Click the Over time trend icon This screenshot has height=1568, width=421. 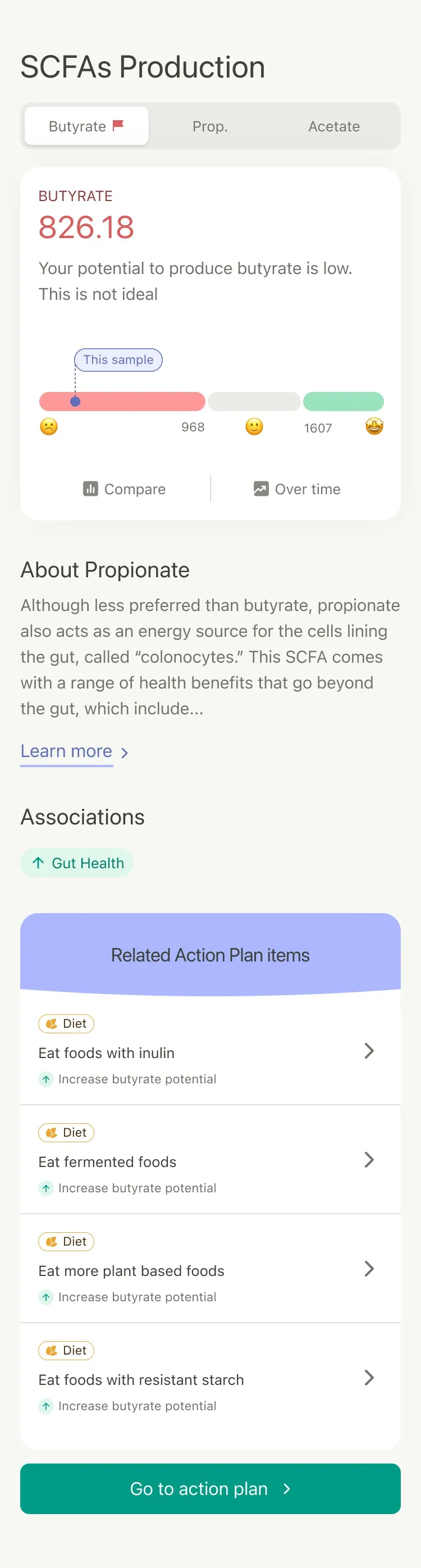(261, 489)
